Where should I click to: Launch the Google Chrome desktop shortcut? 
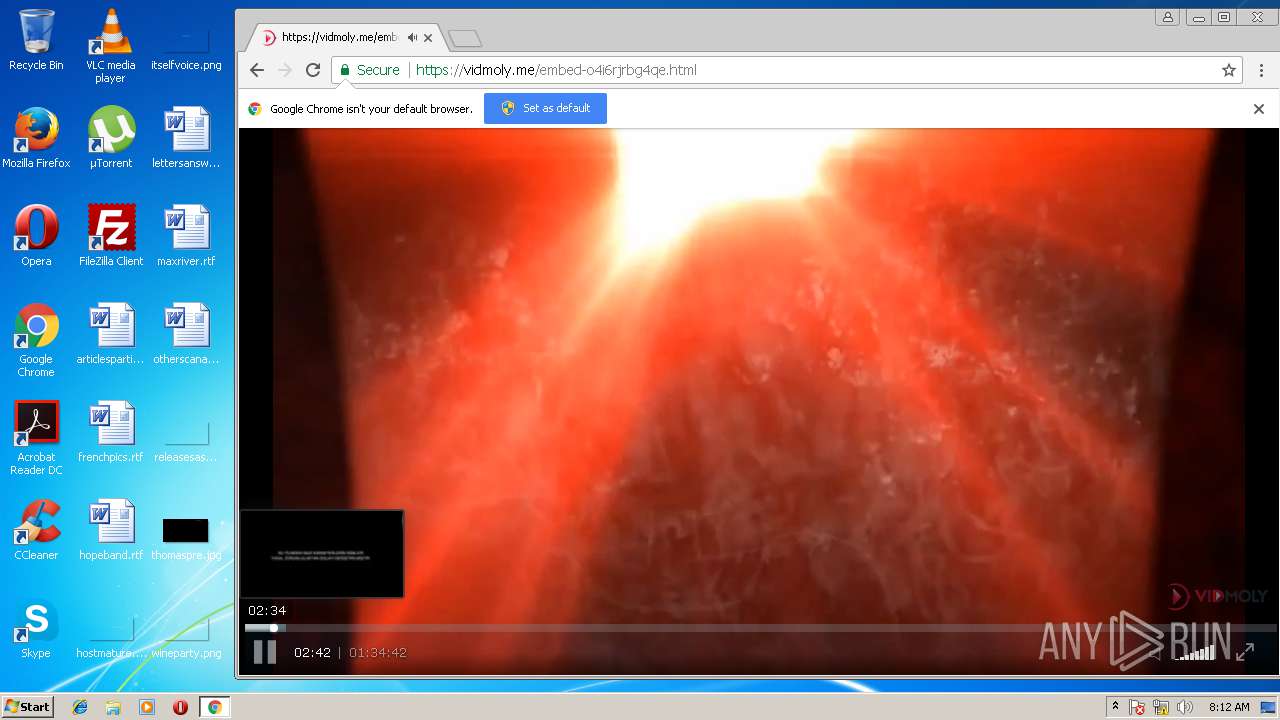tap(36, 340)
